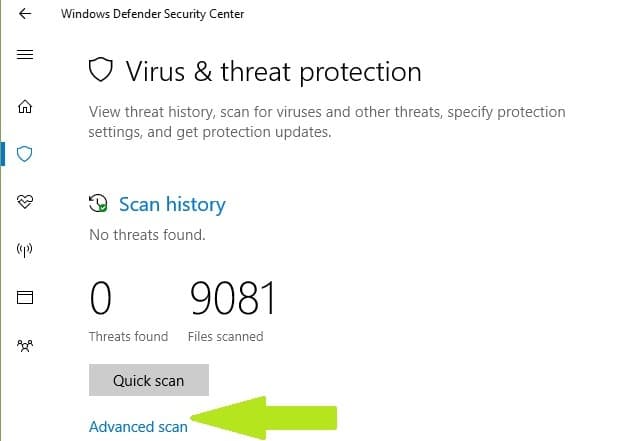This screenshot has height=441, width=621.
Task: Open Device performance & health heart icon
Action: [x=26, y=202]
